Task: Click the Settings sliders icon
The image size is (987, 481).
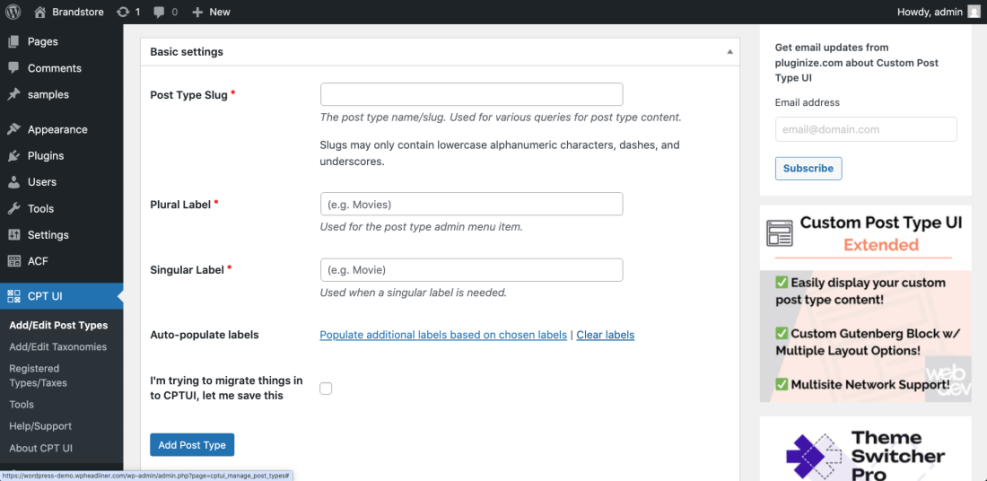Action: point(13,235)
